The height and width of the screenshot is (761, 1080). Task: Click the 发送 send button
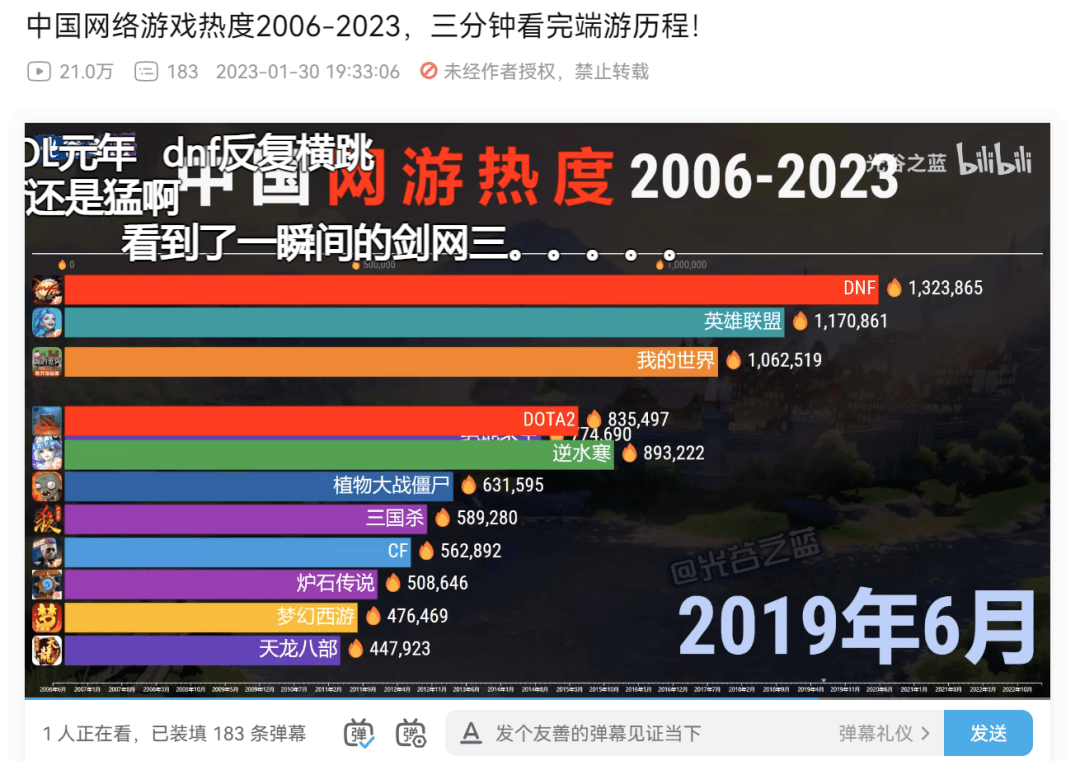point(988,733)
